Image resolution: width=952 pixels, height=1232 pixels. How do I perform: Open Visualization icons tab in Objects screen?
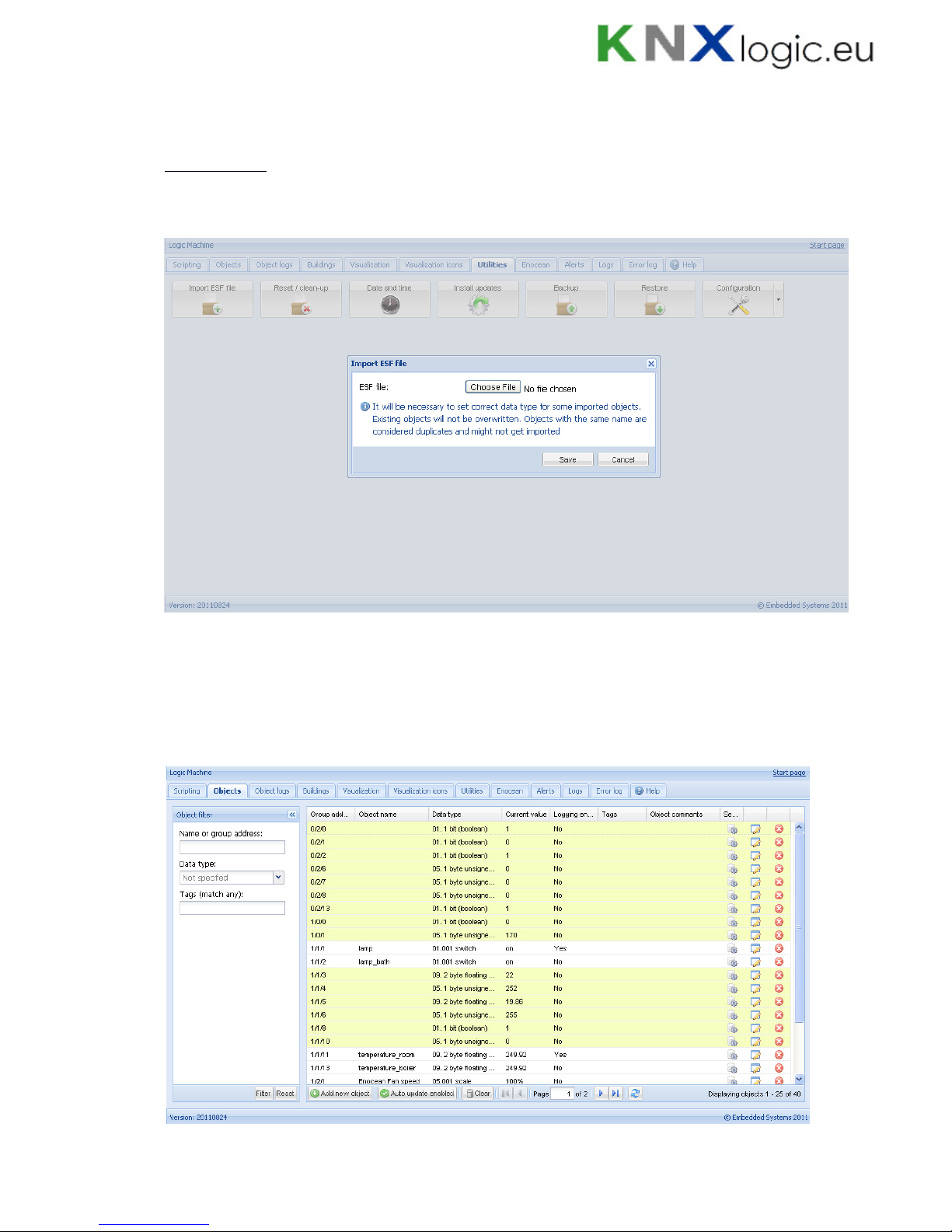420,791
